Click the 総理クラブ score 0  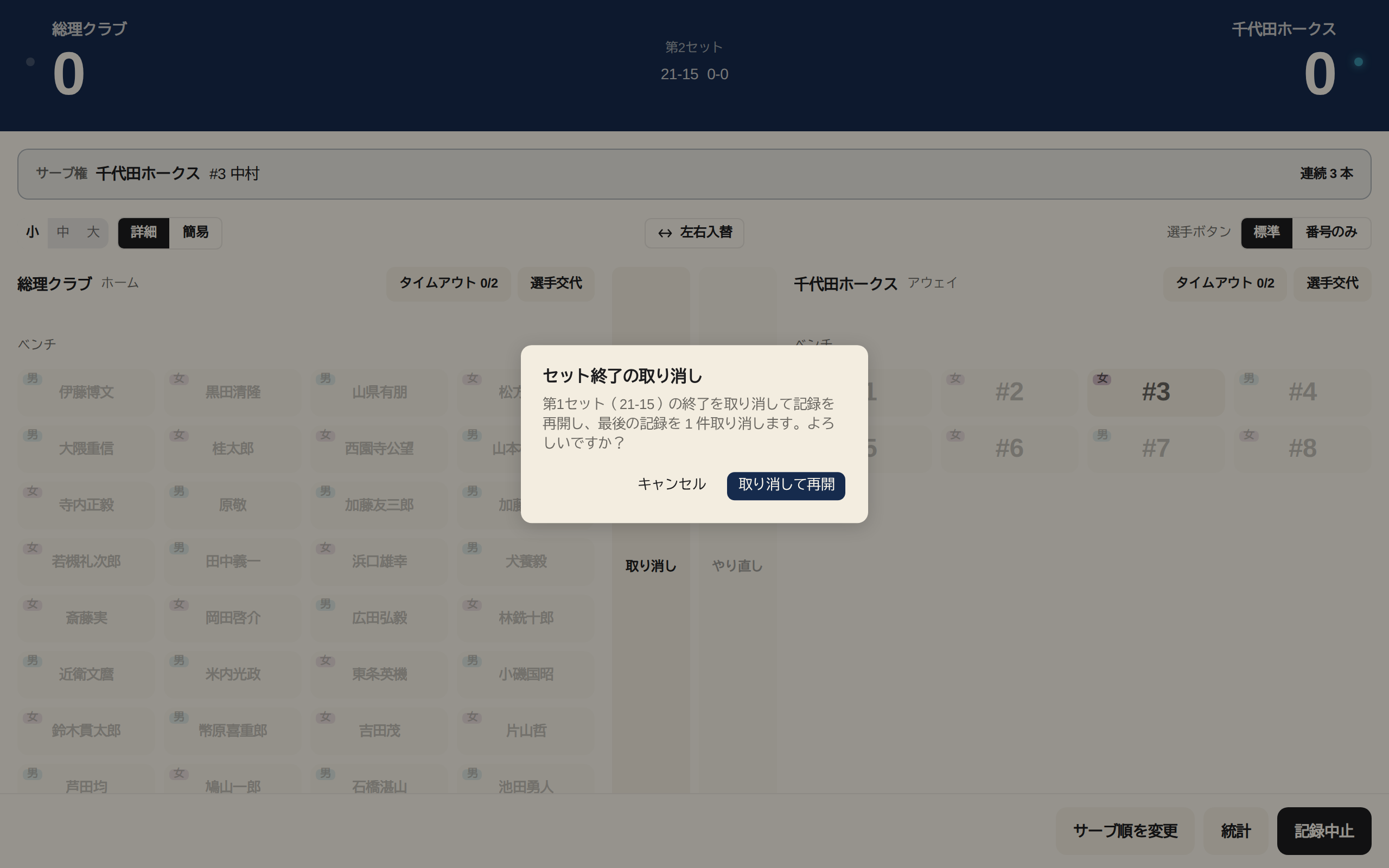point(69,74)
